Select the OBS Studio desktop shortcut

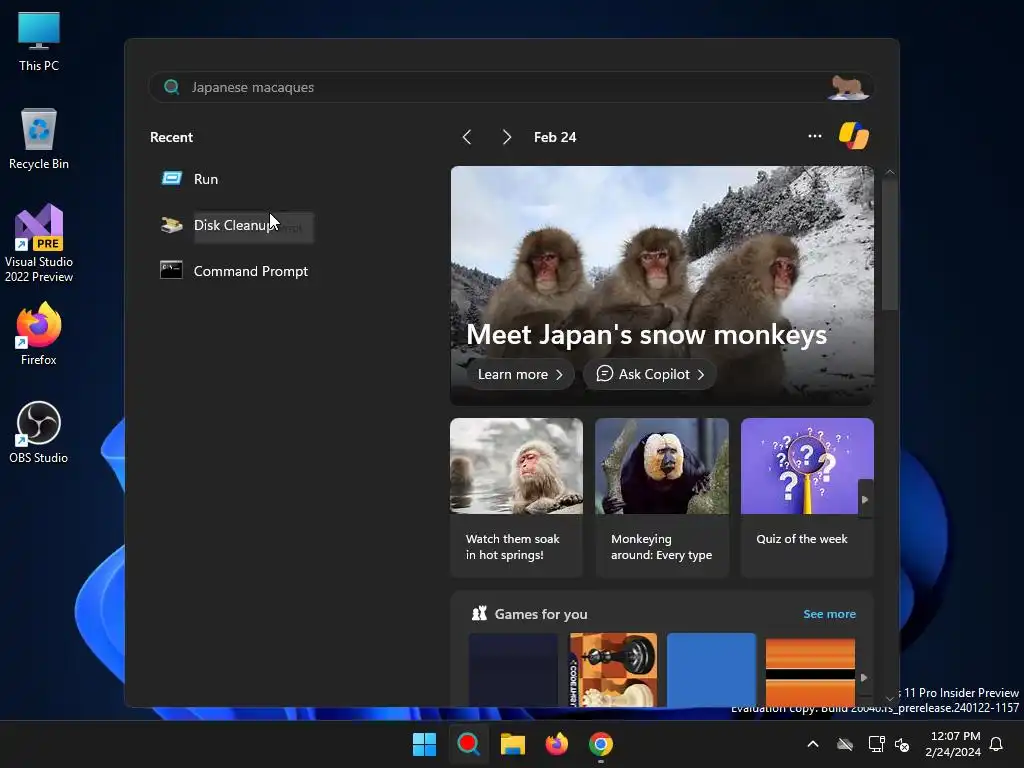pyautogui.click(x=39, y=432)
